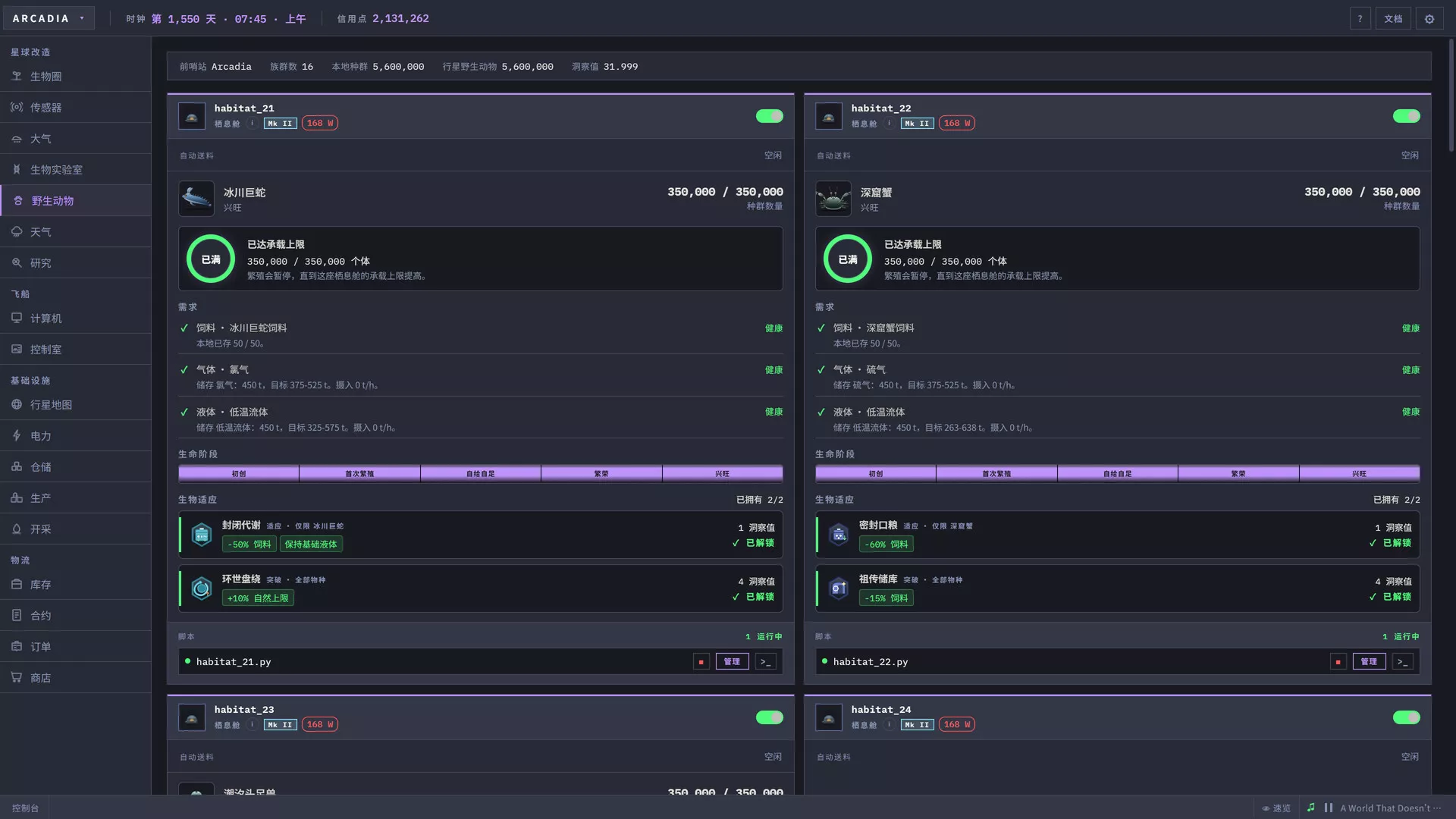Viewport: 1456px width, 819px height.
Task: Open the settings gear icon
Action: (x=1429, y=19)
